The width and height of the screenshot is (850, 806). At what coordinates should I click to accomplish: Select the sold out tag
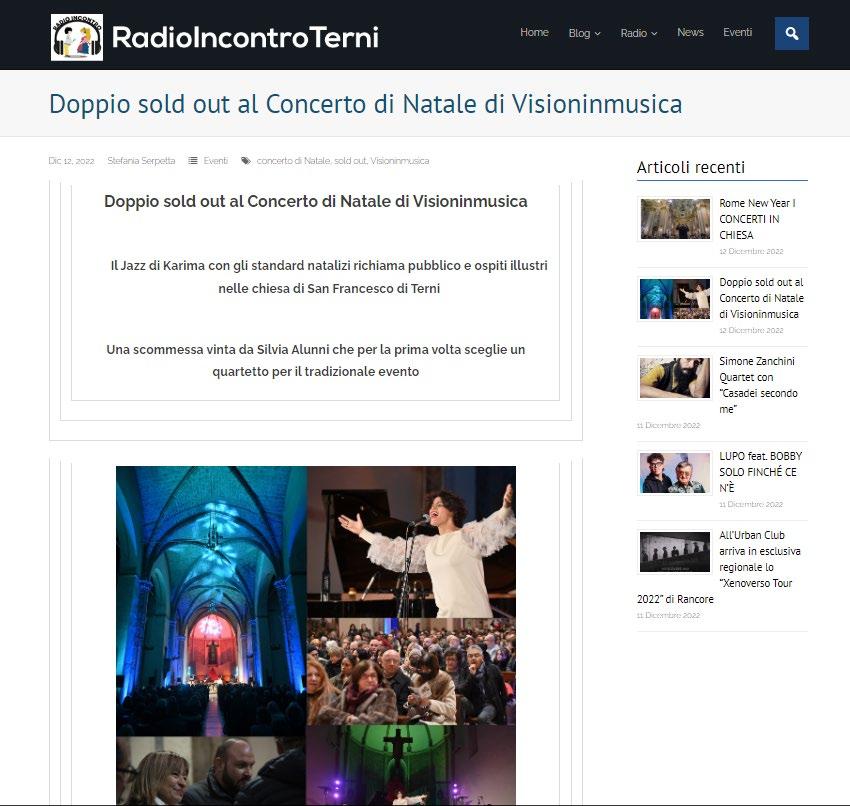click(350, 160)
